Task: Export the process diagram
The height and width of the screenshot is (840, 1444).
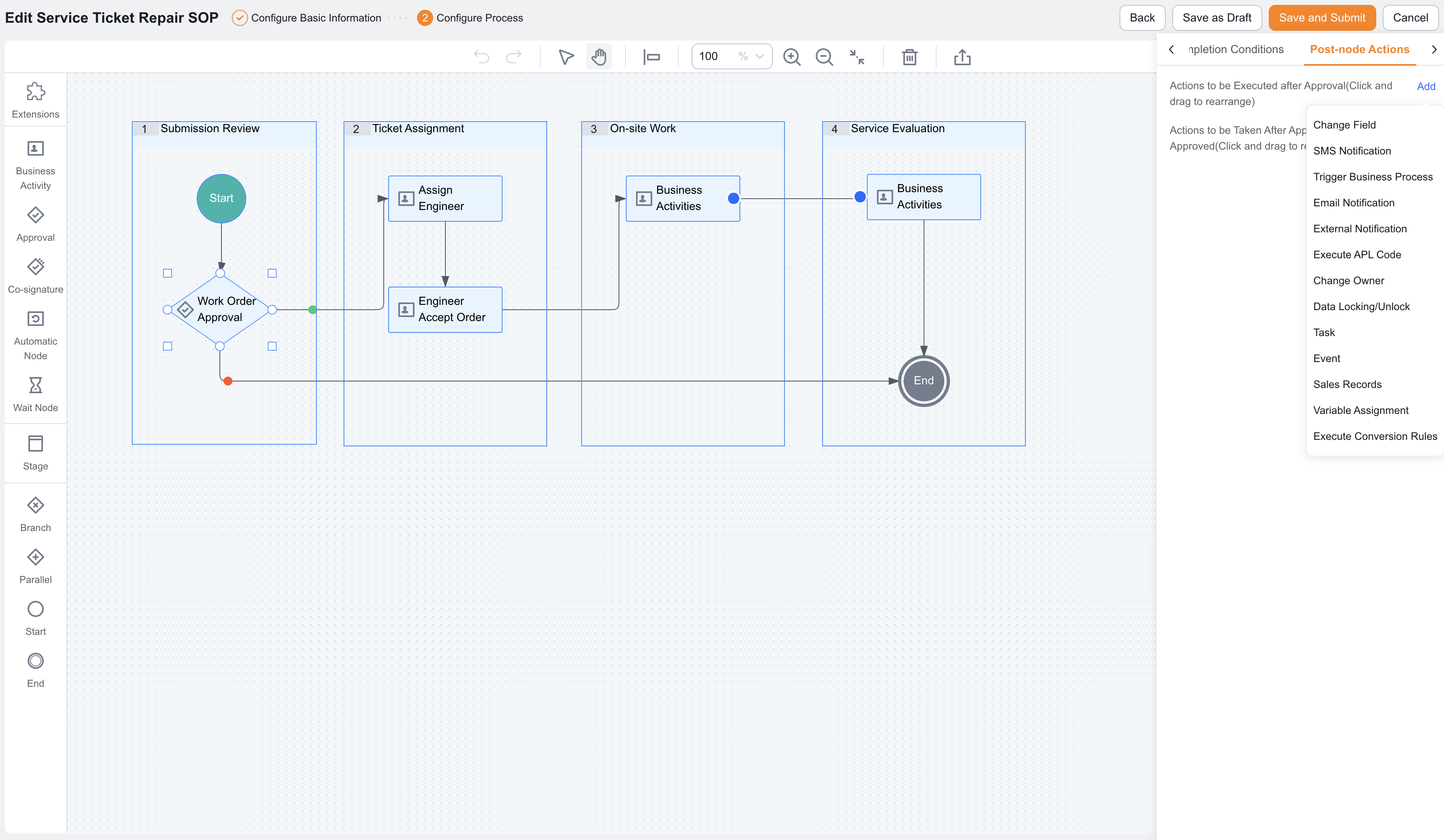Action: 963,57
